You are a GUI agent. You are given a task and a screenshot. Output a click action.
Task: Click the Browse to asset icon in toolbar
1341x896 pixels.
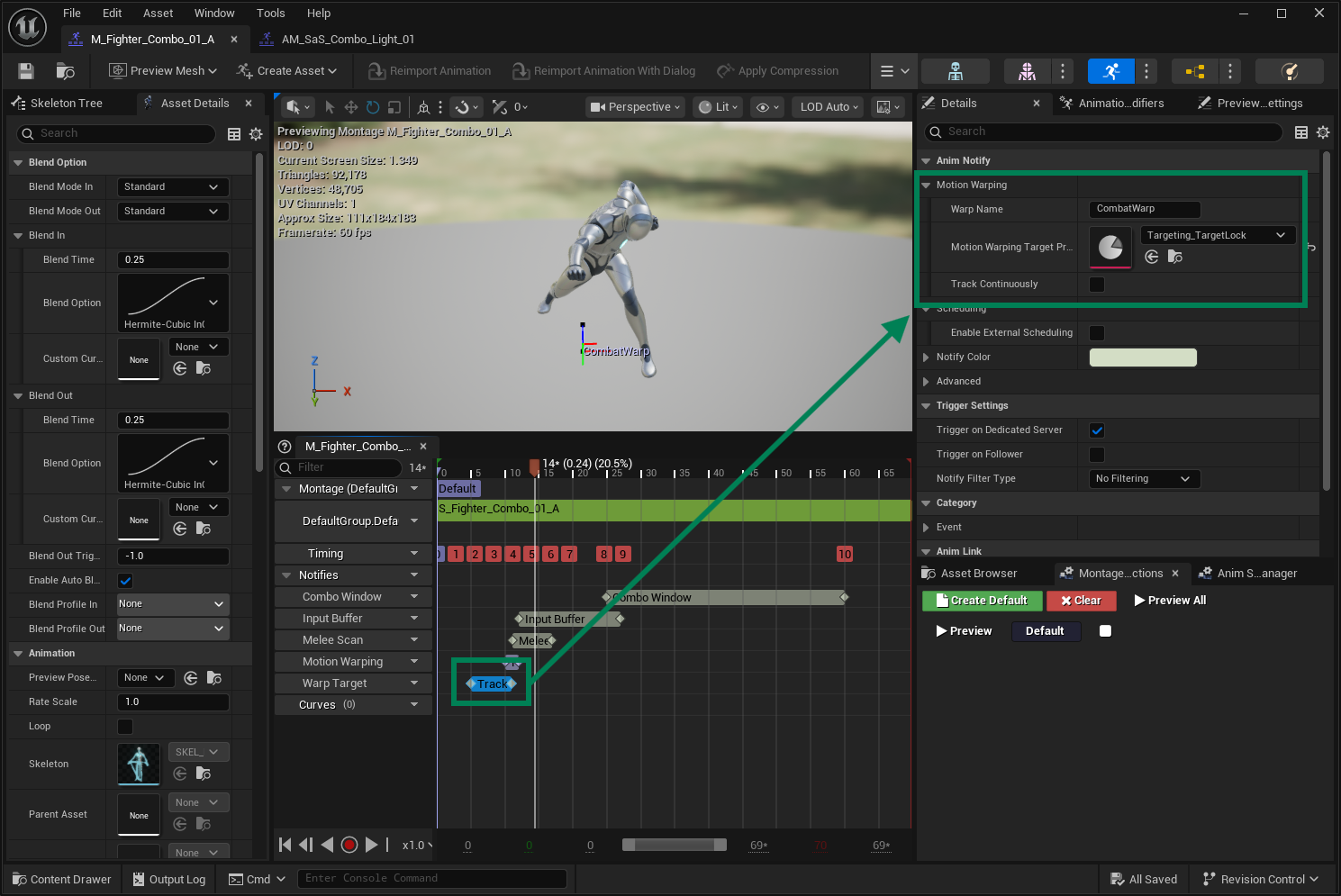coord(65,71)
